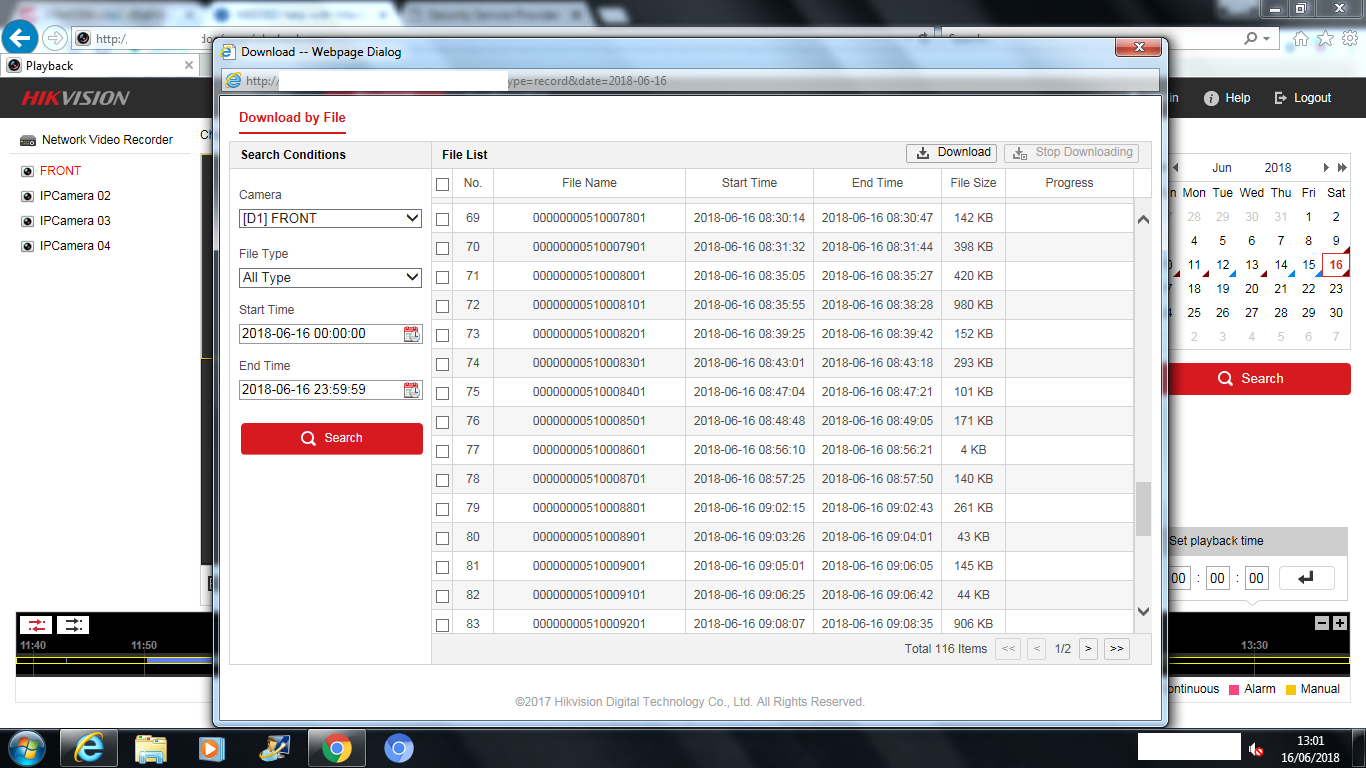
Task: Go to next month in calendar
Action: click(x=1327, y=168)
